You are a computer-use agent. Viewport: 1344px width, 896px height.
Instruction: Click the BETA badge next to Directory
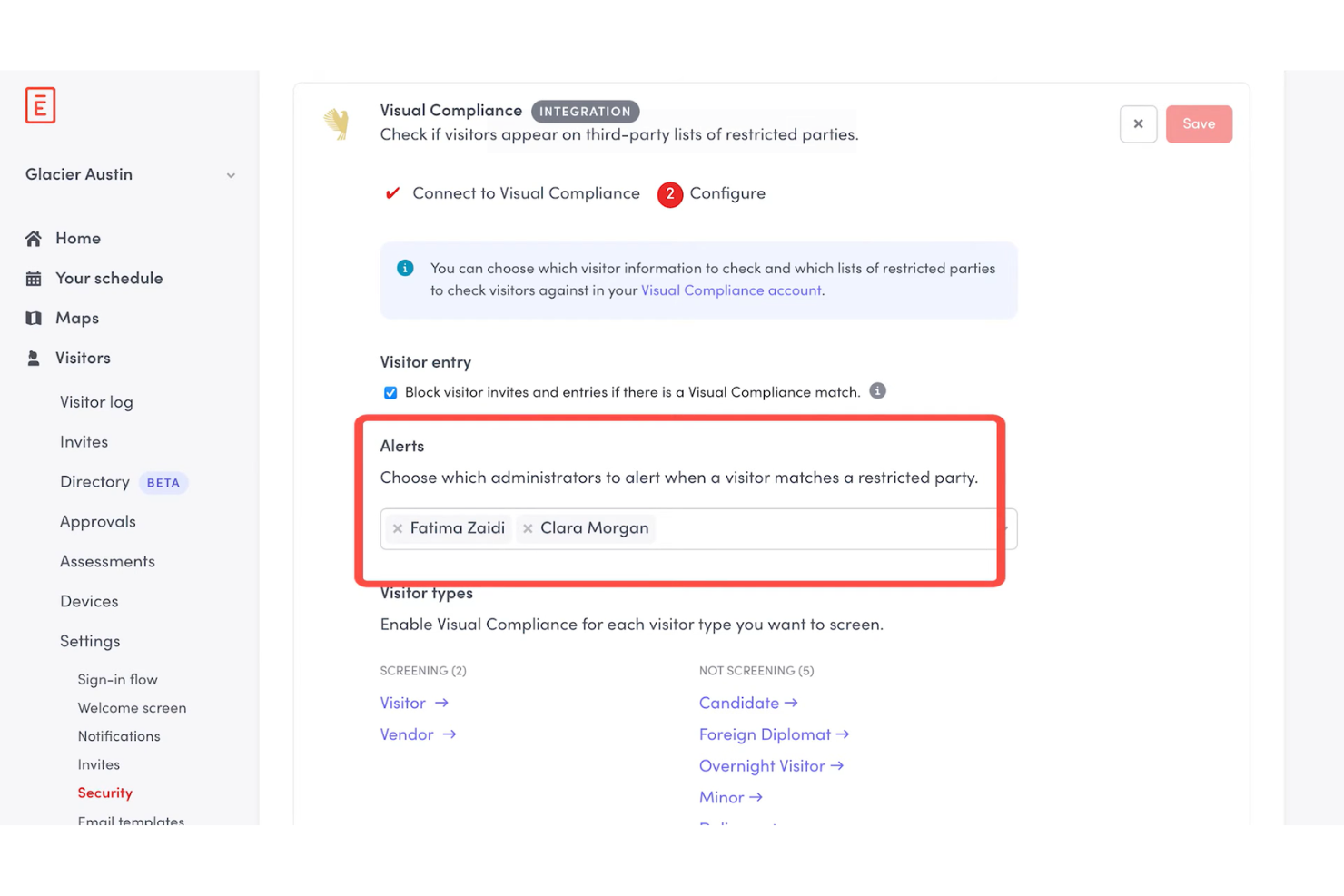click(163, 483)
